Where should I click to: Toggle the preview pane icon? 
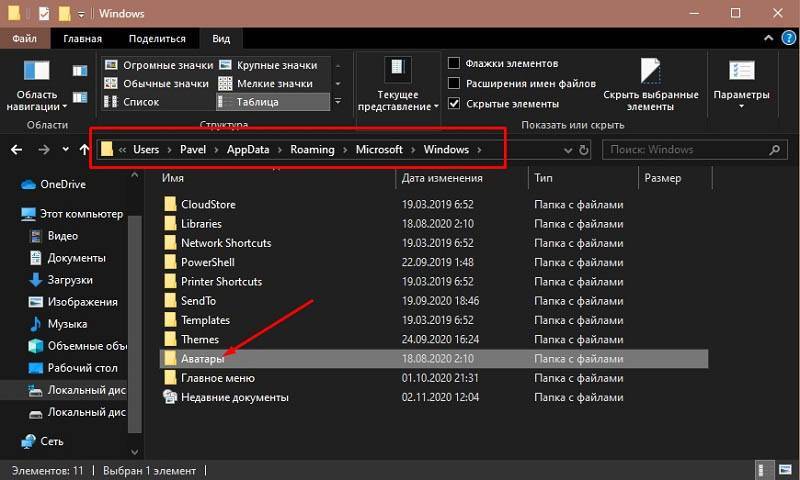[80, 70]
